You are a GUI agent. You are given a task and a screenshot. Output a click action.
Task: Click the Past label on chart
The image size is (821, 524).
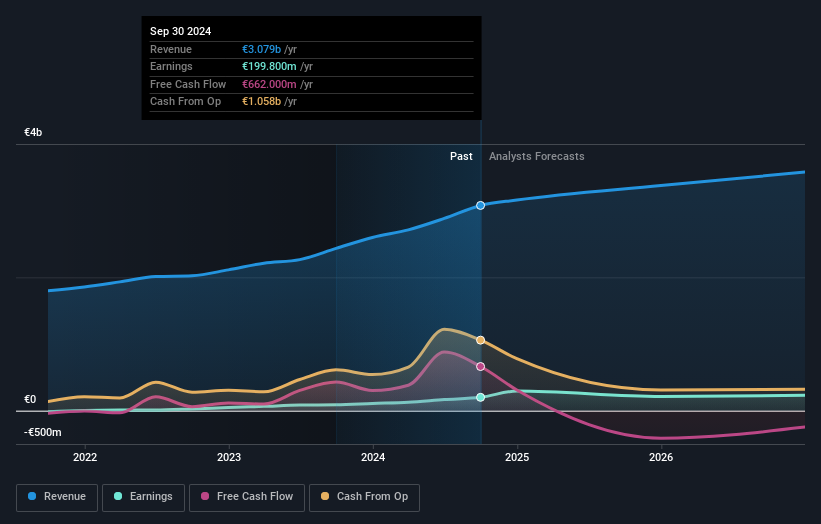pos(461,157)
